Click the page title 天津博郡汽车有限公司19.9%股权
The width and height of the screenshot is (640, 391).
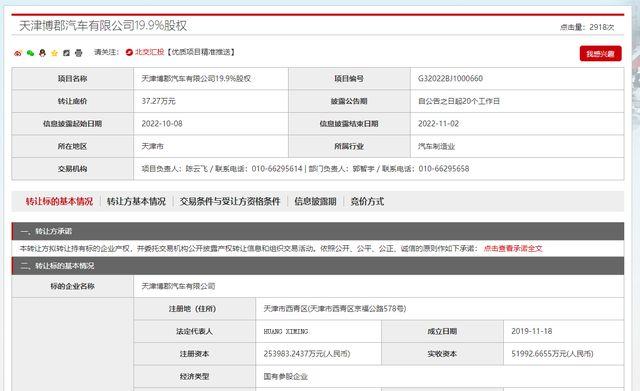[103, 26]
